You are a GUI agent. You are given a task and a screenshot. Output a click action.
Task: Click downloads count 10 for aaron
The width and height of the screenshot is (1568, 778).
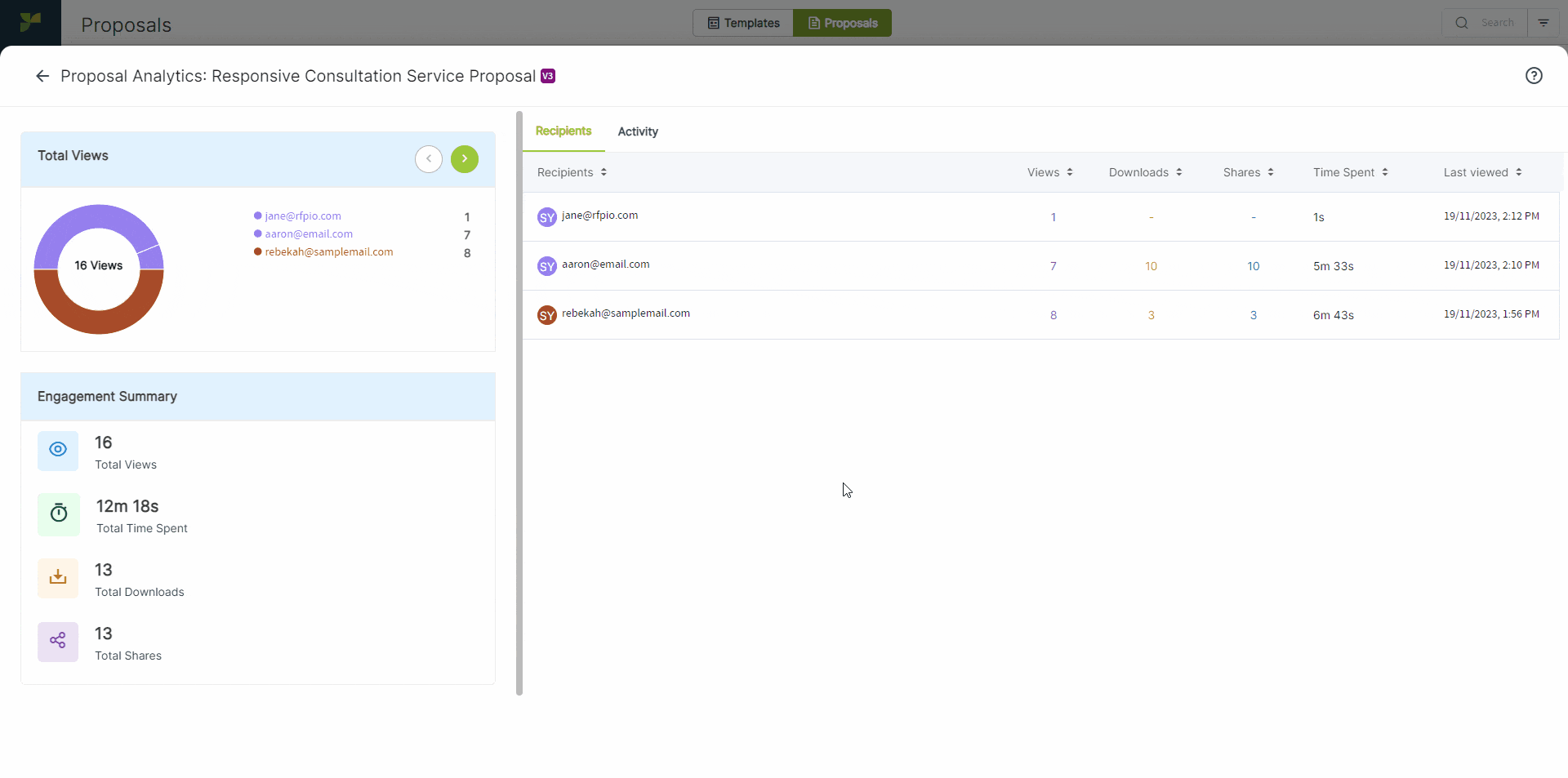[x=1151, y=266]
